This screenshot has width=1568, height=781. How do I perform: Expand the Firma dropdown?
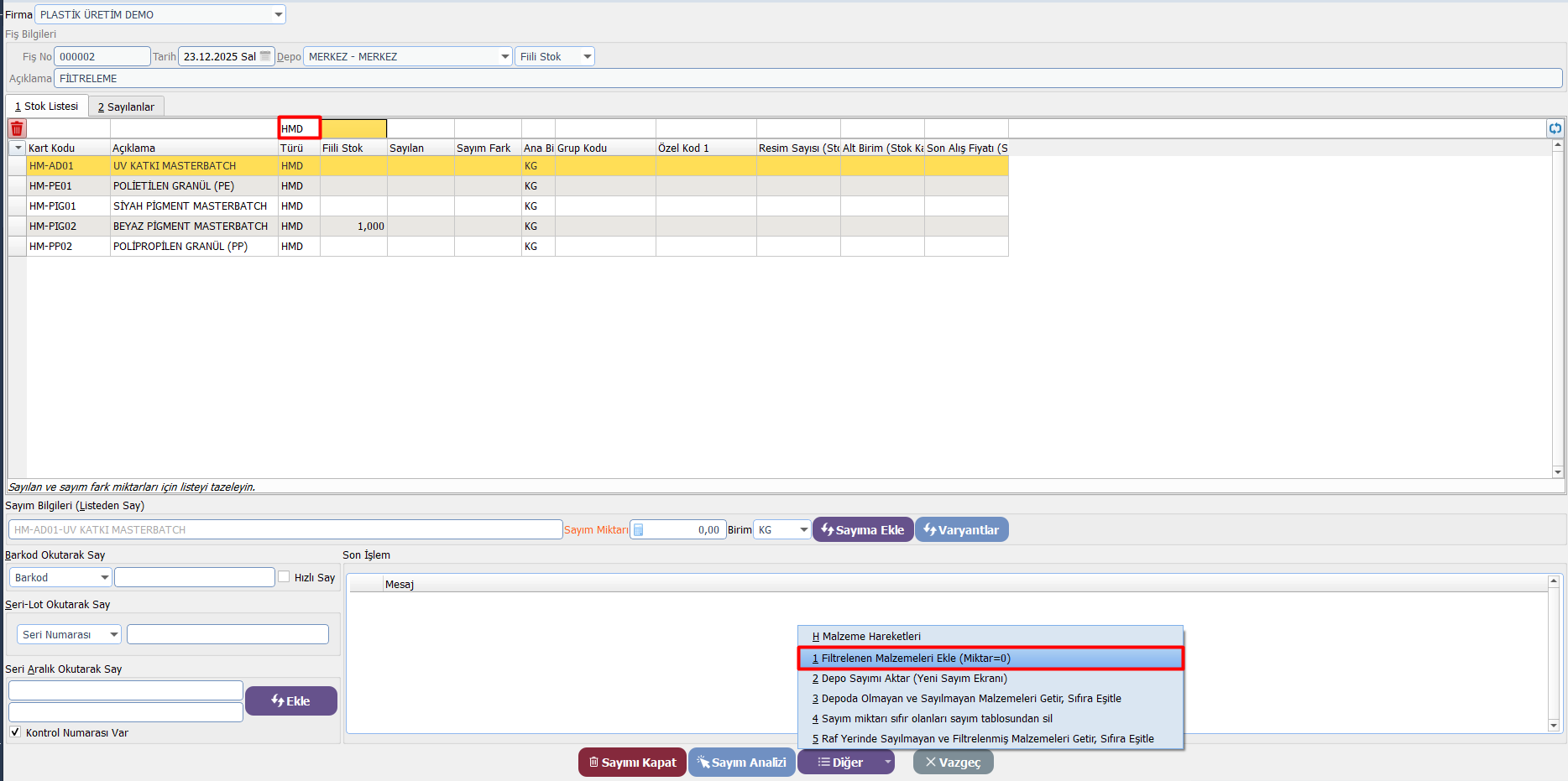[x=278, y=14]
